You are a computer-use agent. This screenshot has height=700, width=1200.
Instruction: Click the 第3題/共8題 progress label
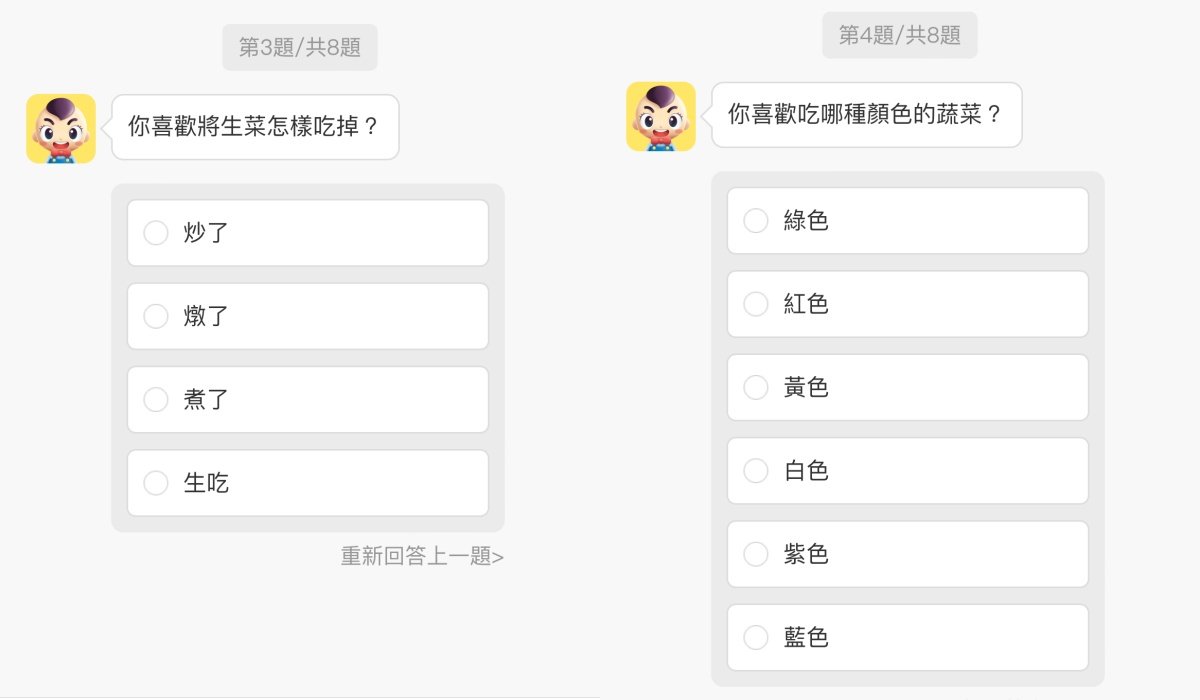300,46
